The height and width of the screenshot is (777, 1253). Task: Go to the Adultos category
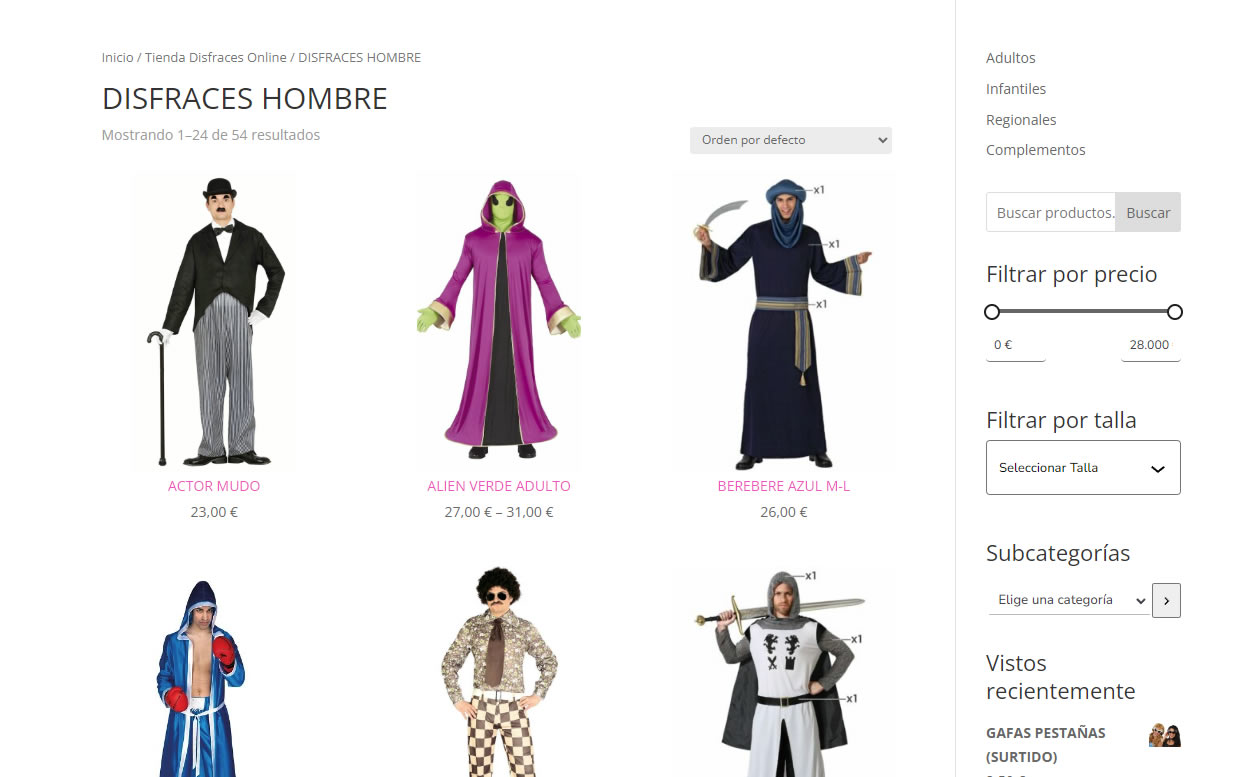tap(1011, 58)
